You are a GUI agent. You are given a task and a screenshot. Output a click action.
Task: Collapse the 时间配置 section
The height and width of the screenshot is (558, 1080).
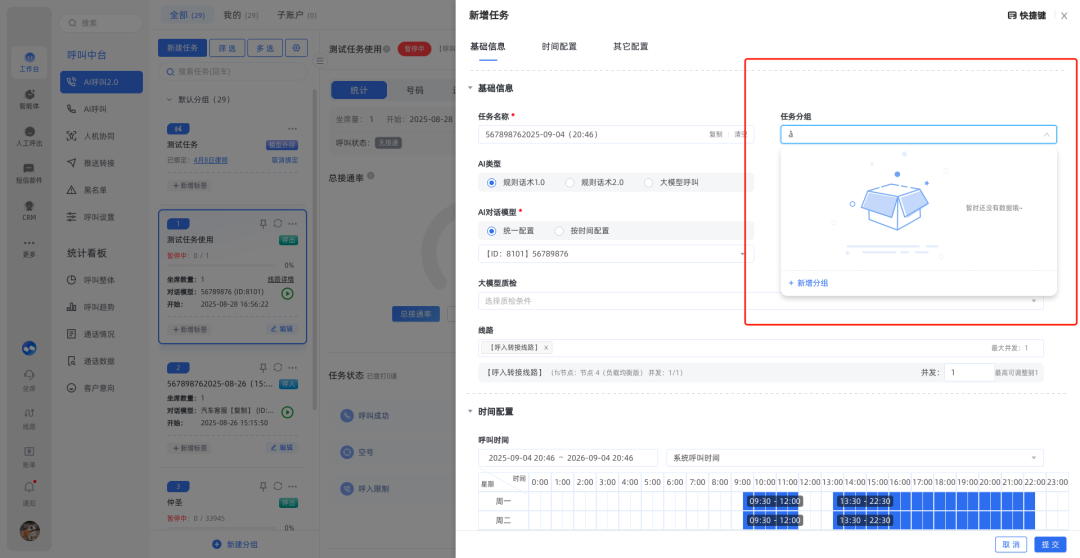coord(471,411)
